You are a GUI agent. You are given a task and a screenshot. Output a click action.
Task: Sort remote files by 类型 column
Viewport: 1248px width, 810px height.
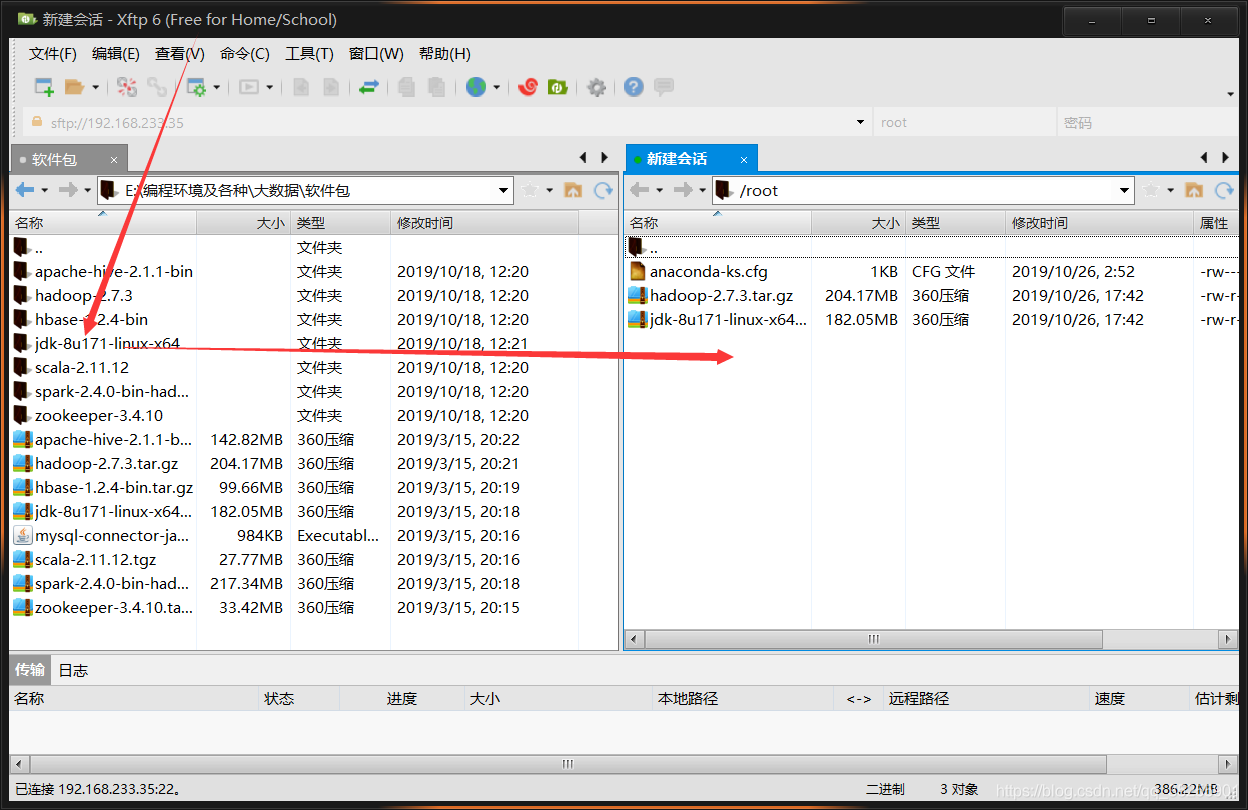(x=955, y=223)
